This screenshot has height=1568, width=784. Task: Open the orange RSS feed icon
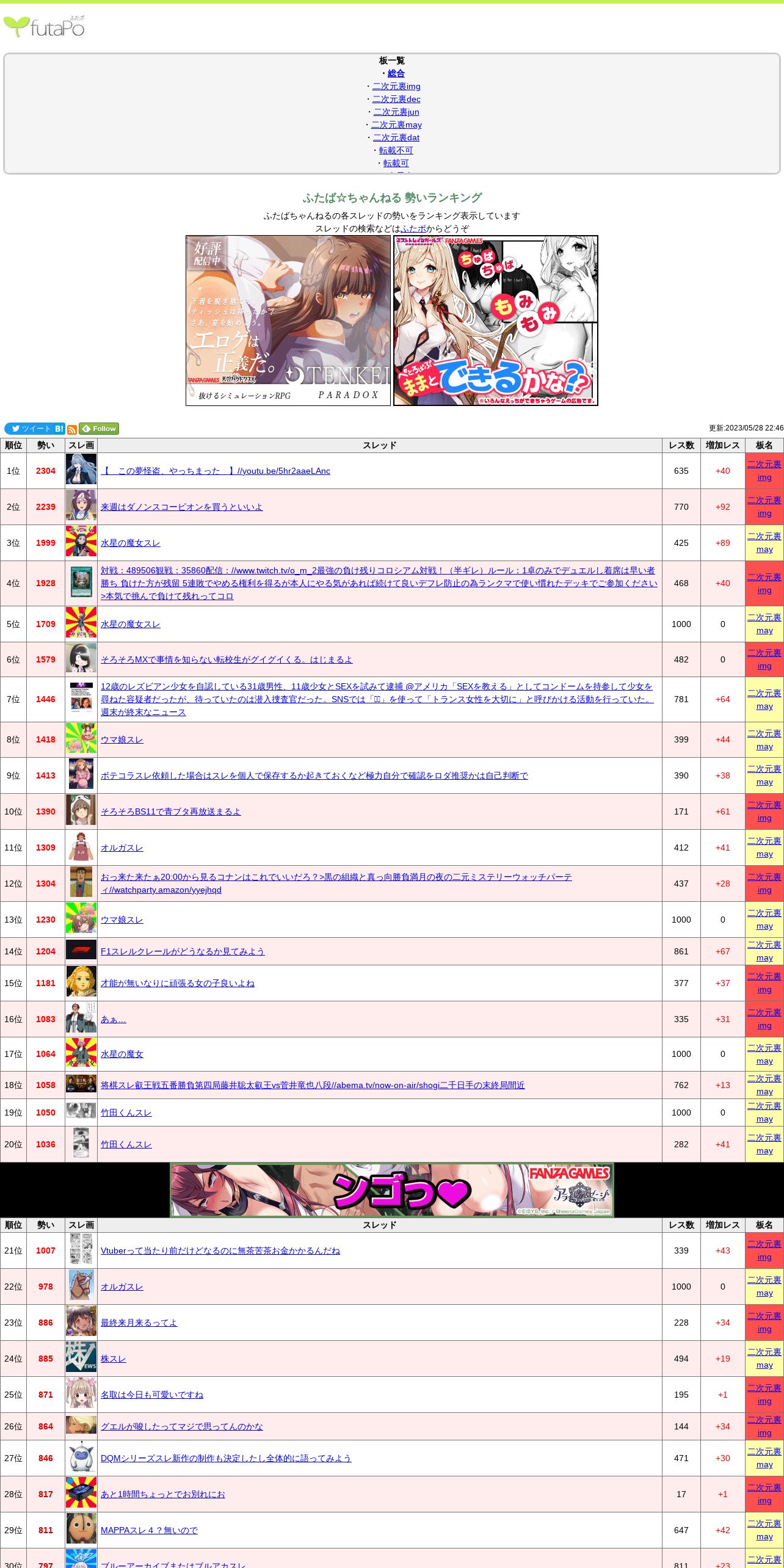coord(72,429)
